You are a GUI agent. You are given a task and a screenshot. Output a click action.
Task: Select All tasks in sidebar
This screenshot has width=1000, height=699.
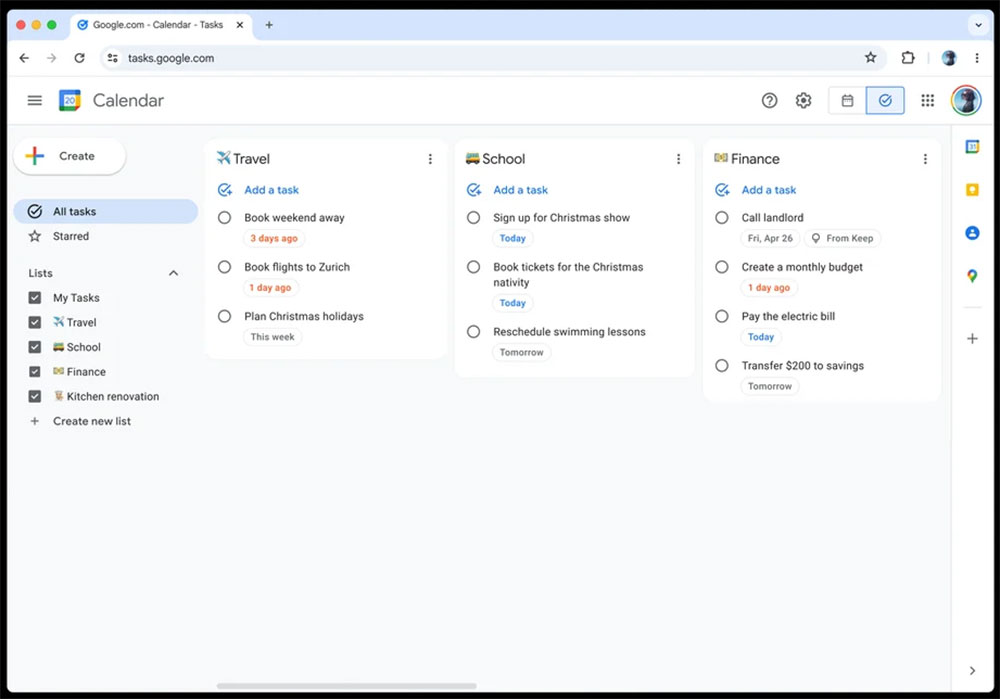click(105, 211)
